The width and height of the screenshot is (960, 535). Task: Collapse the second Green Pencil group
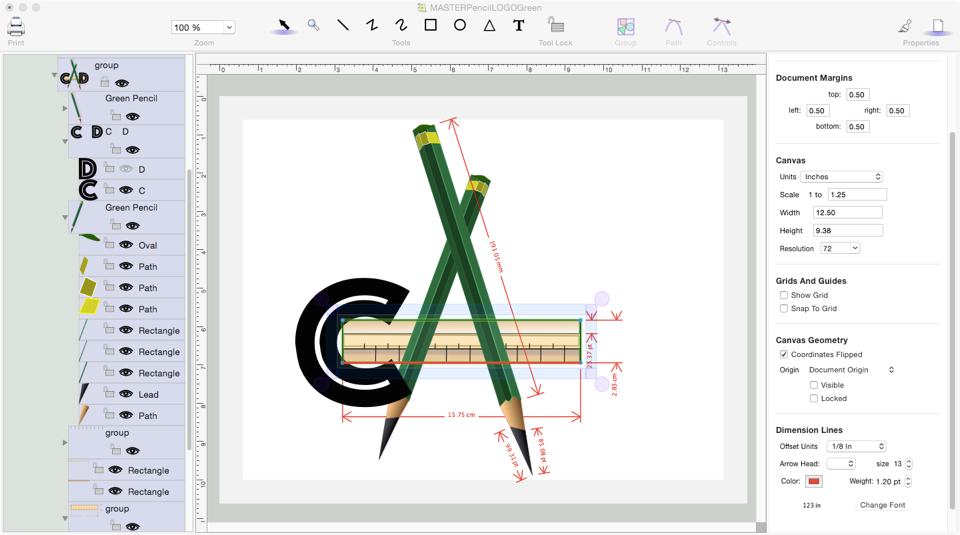pos(65,218)
